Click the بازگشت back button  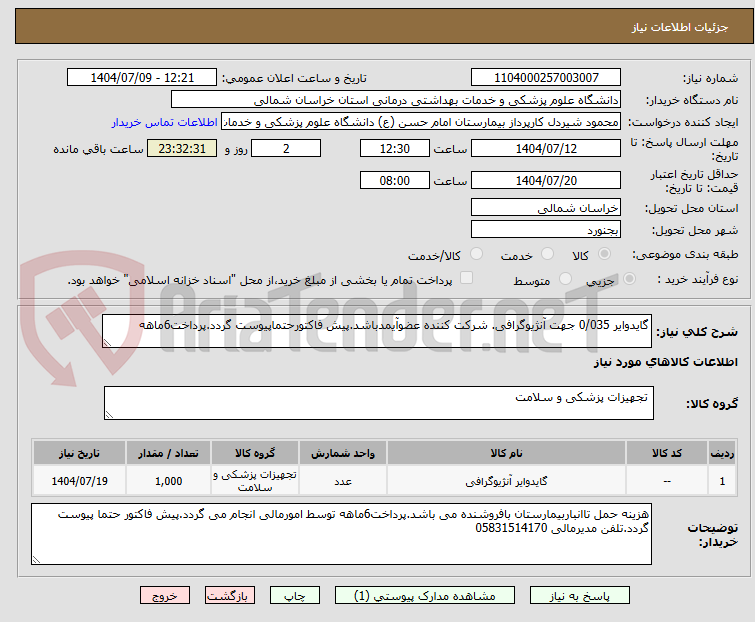coord(230,596)
